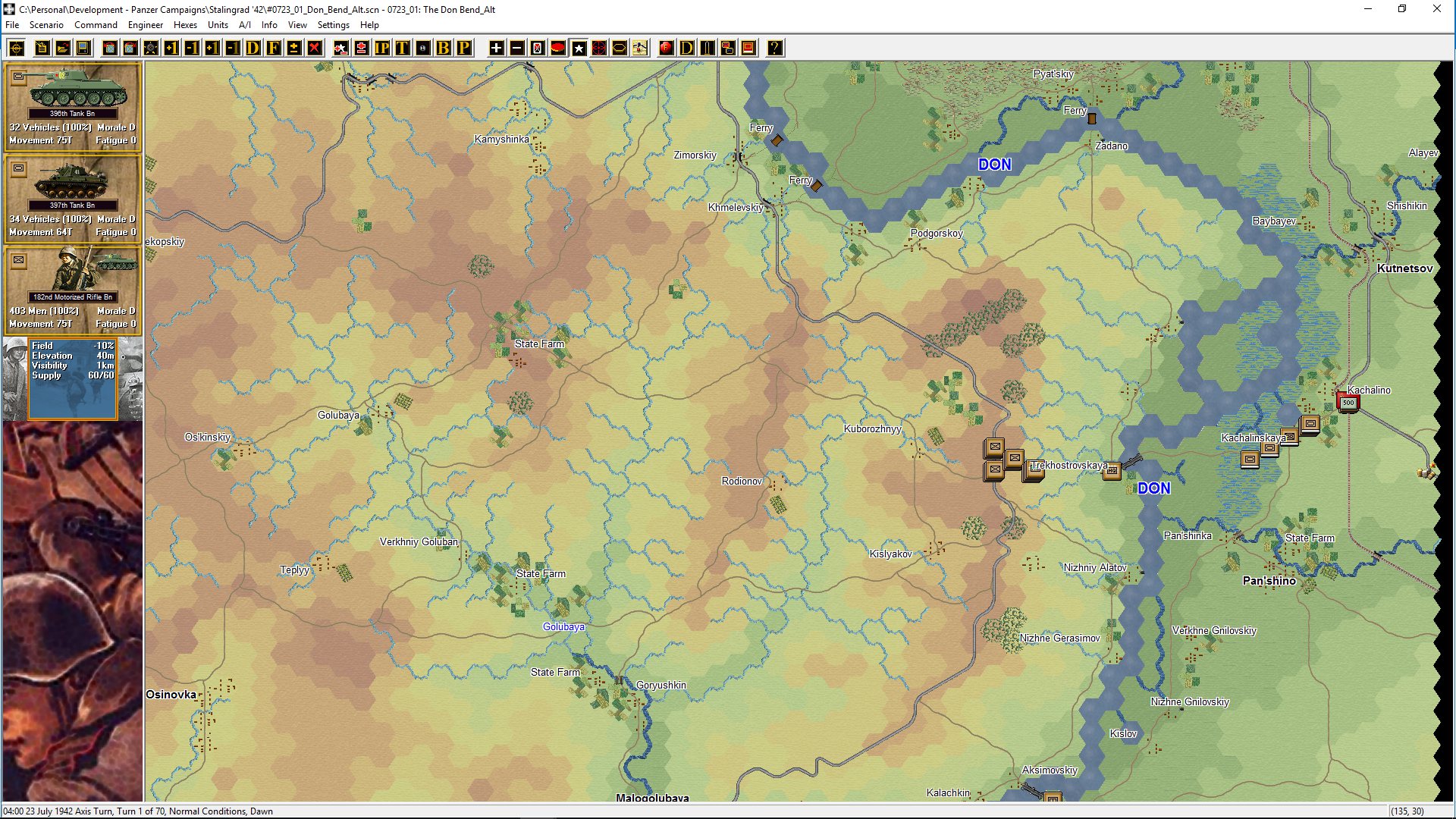The height and width of the screenshot is (819, 1456).
Task: Click the gold IP toolbar button
Action: [382, 49]
